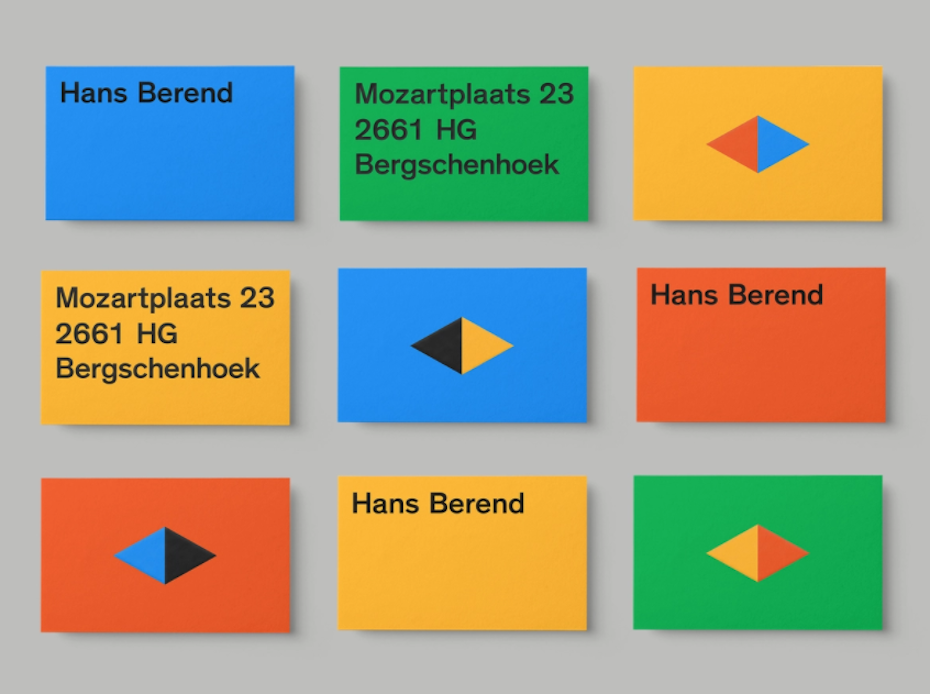Click the blue-and-black diamond logo on orange card
This screenshot has width=930, height=694.
(165, 555)
